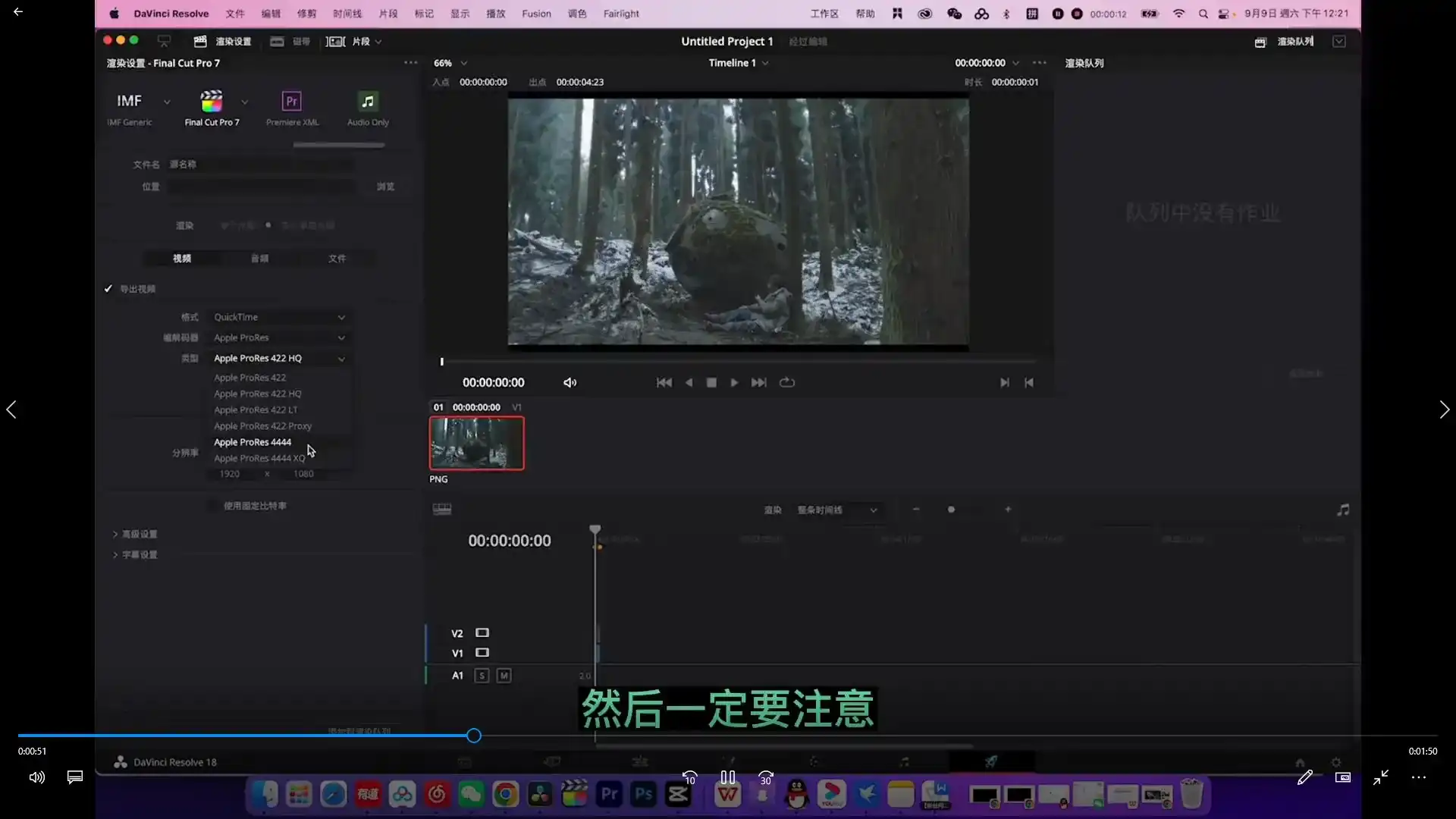Choose the Premiere XML render preset
The height and width of the screenshot is (819, 1456).
click(292, 102)
